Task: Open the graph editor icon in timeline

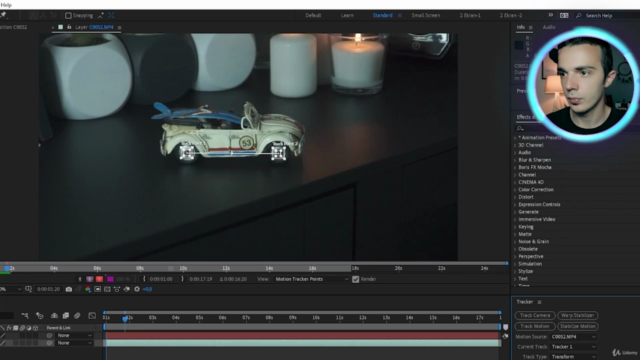Action: [92, 316]
